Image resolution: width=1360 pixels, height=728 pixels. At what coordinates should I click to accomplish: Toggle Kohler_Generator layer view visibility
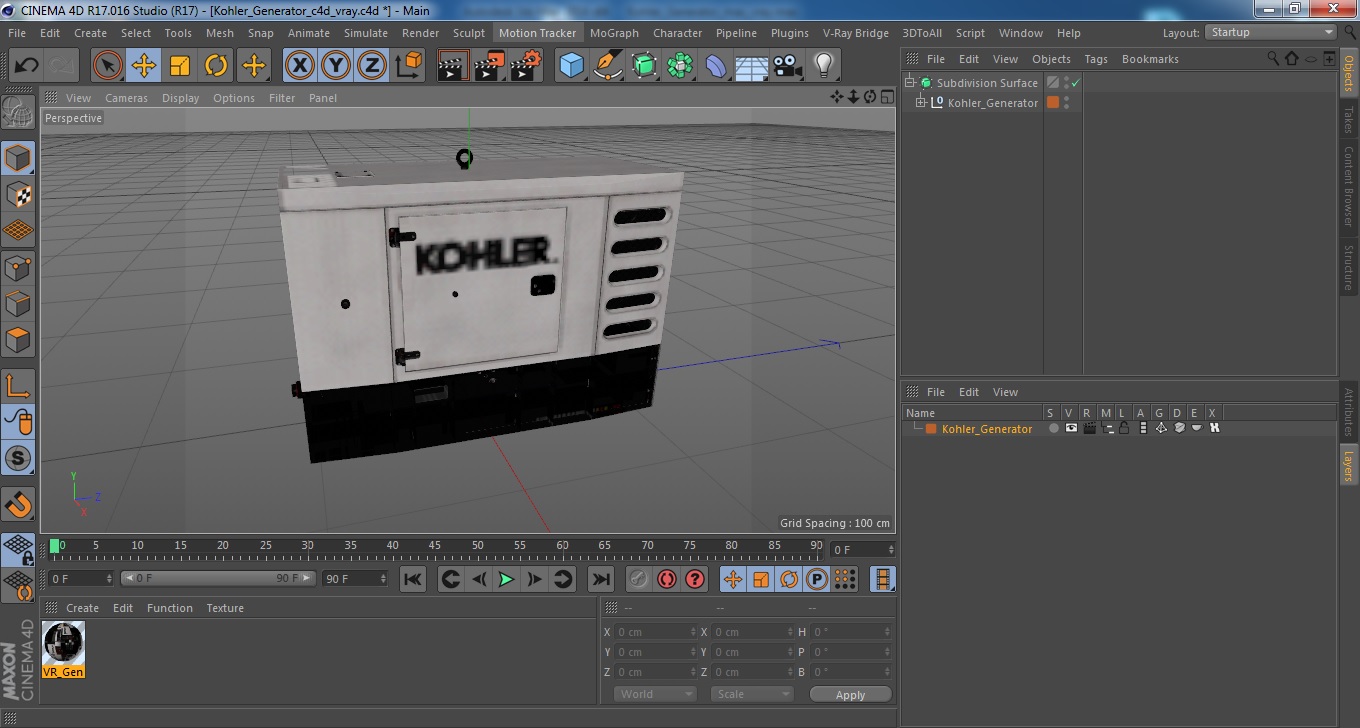[x=1071, y=428]
